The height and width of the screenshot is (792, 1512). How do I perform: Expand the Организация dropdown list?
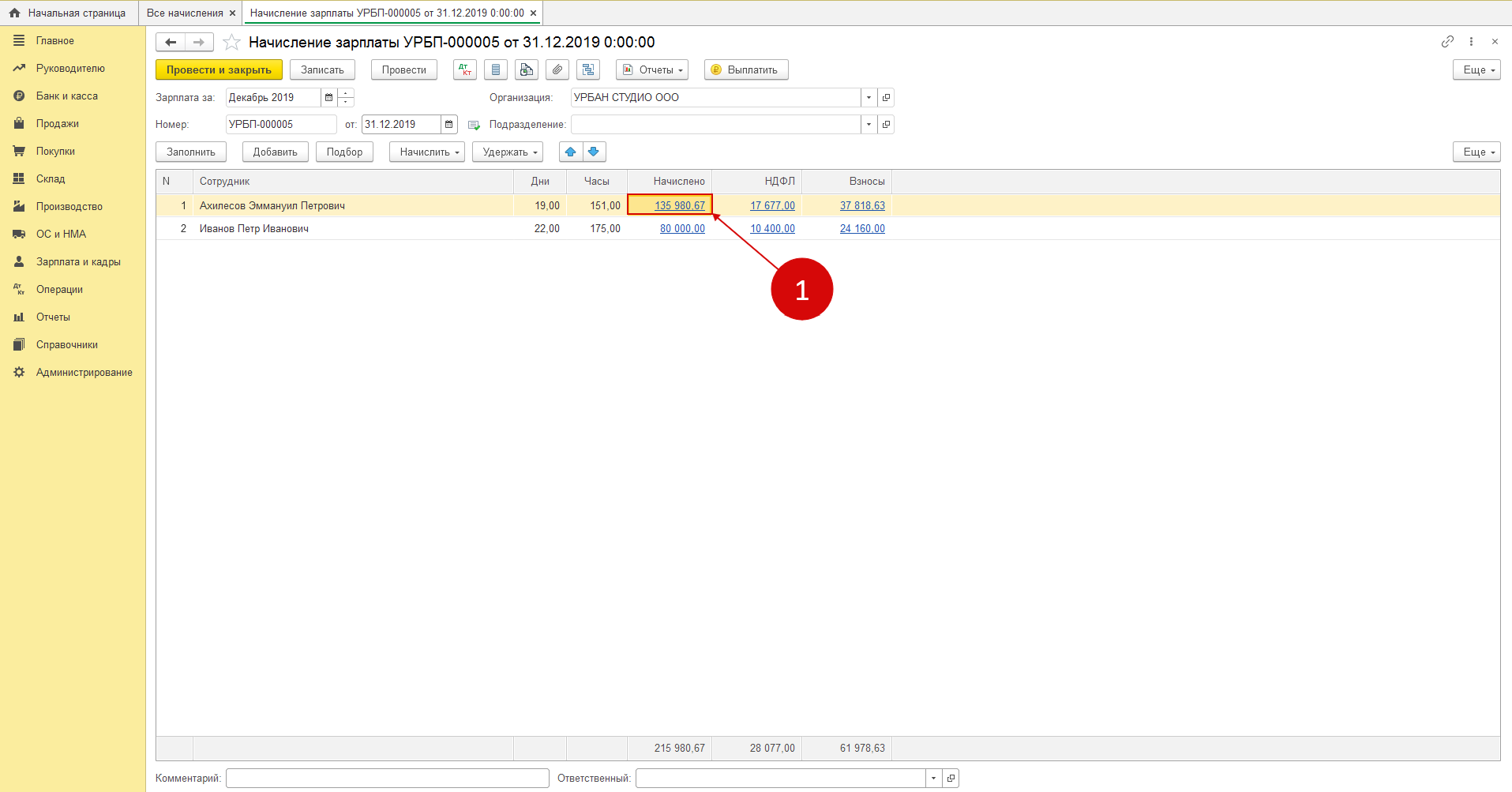[869, 98]
